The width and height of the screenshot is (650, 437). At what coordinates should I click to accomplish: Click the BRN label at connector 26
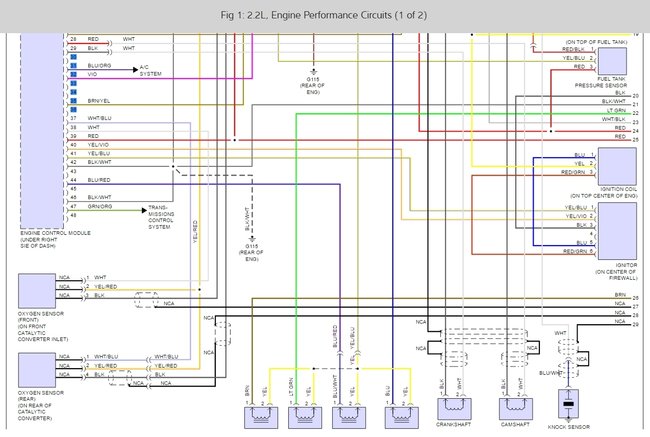tap(620, 295)
